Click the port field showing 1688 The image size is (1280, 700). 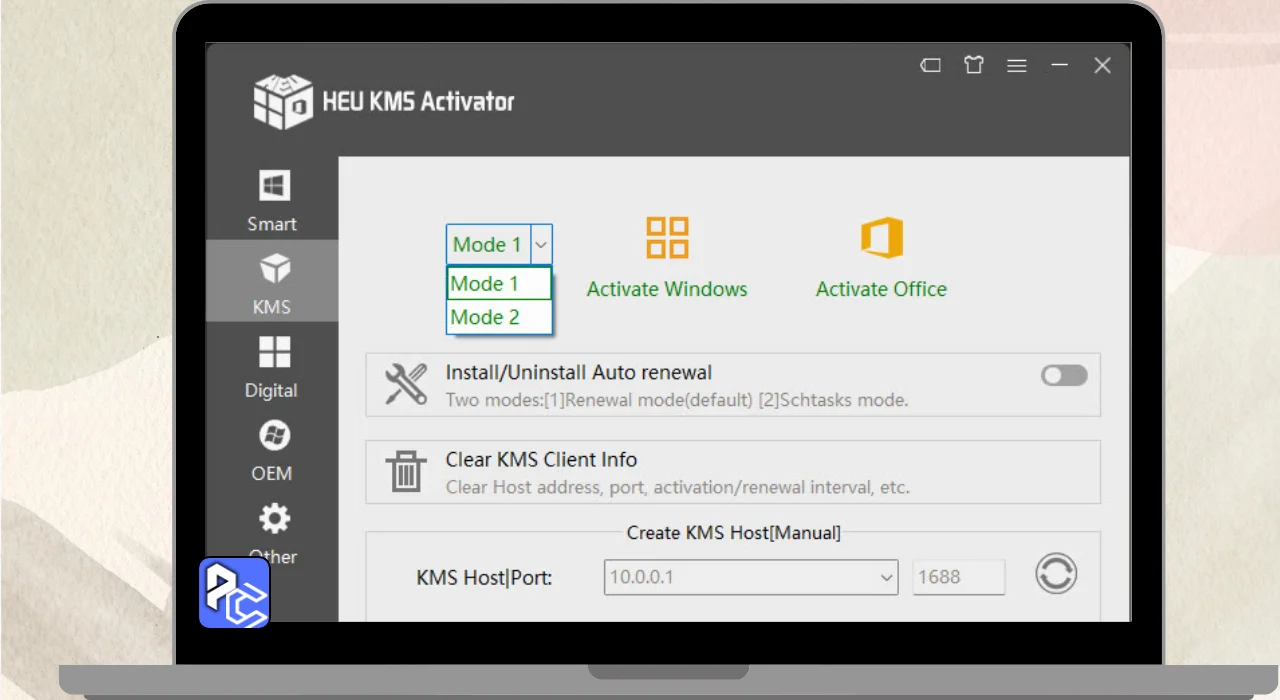click(958, 577)
